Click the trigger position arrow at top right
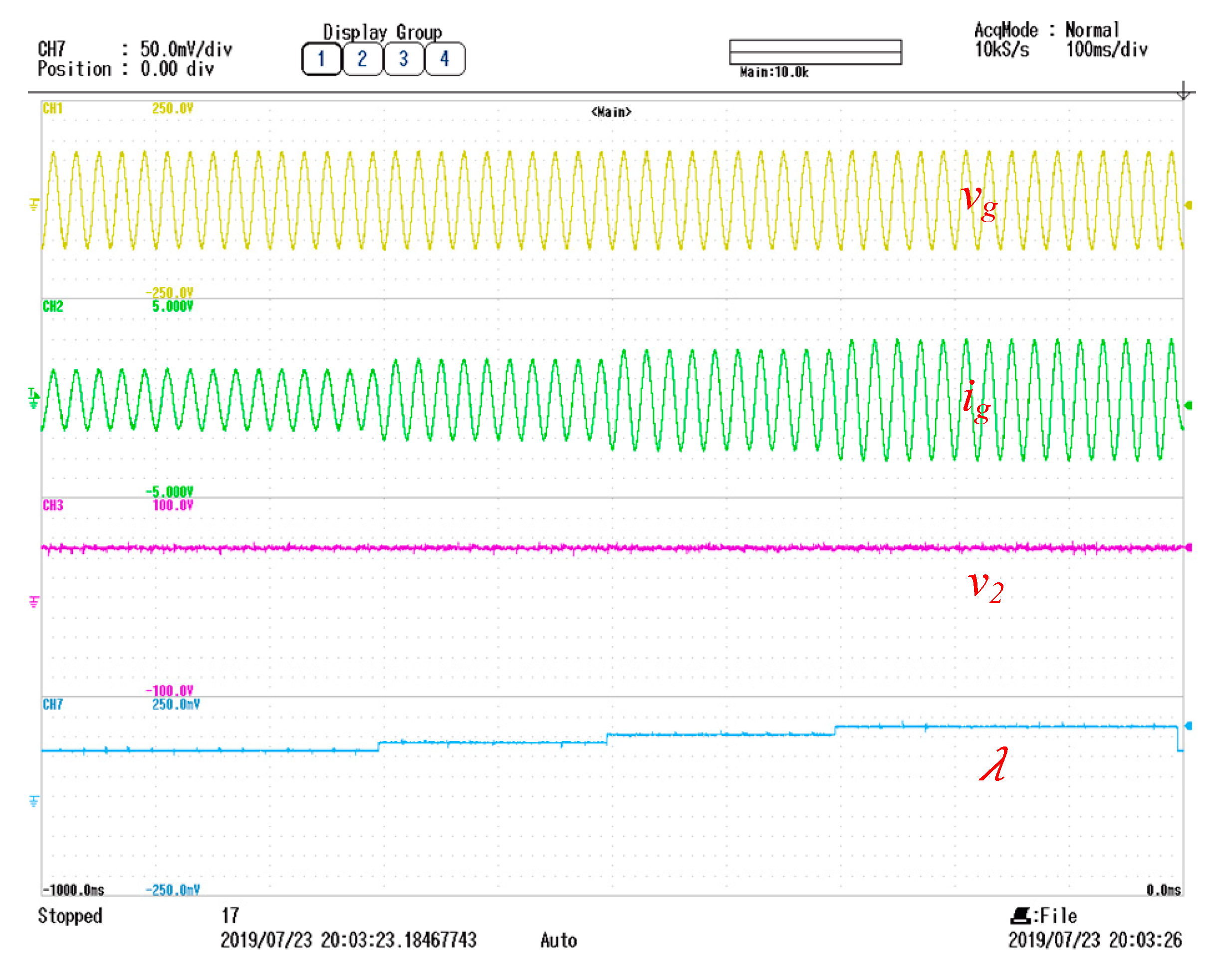 (1184, 90)
